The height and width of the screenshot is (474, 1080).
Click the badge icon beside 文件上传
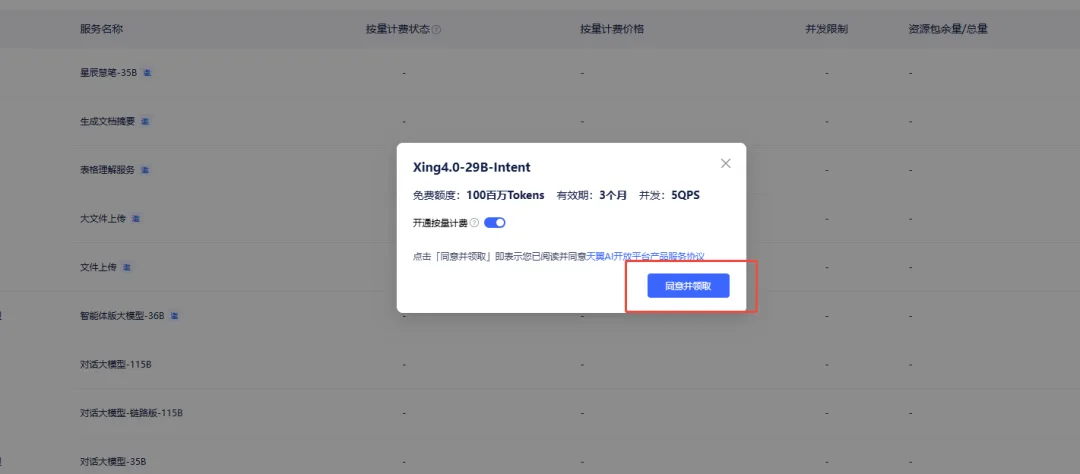[x=127, y=267]
